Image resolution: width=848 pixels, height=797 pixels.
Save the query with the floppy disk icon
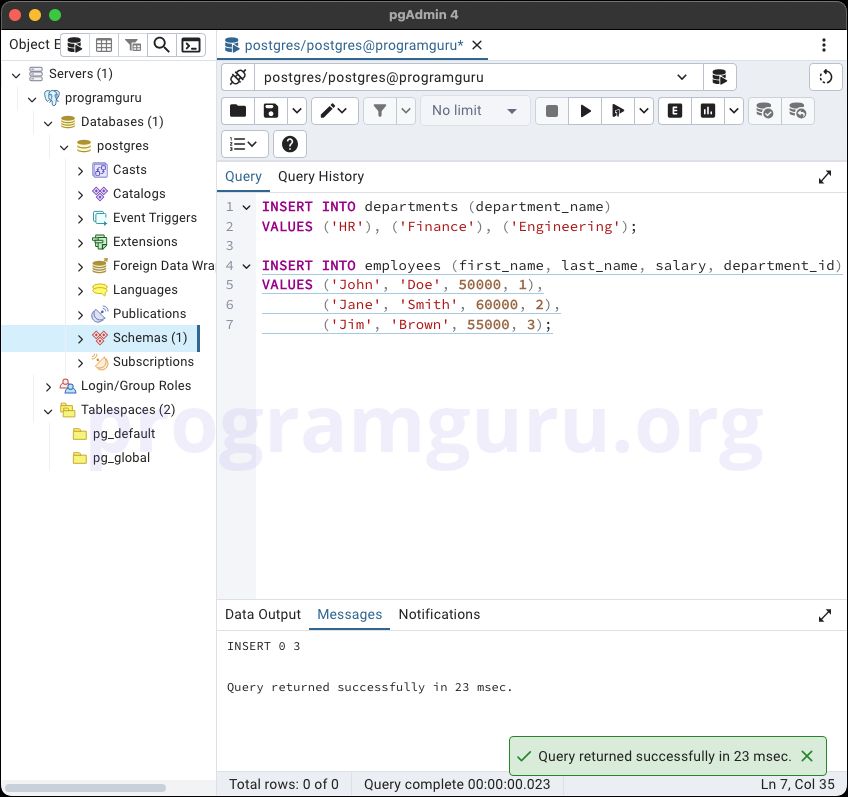coord(271,111)
